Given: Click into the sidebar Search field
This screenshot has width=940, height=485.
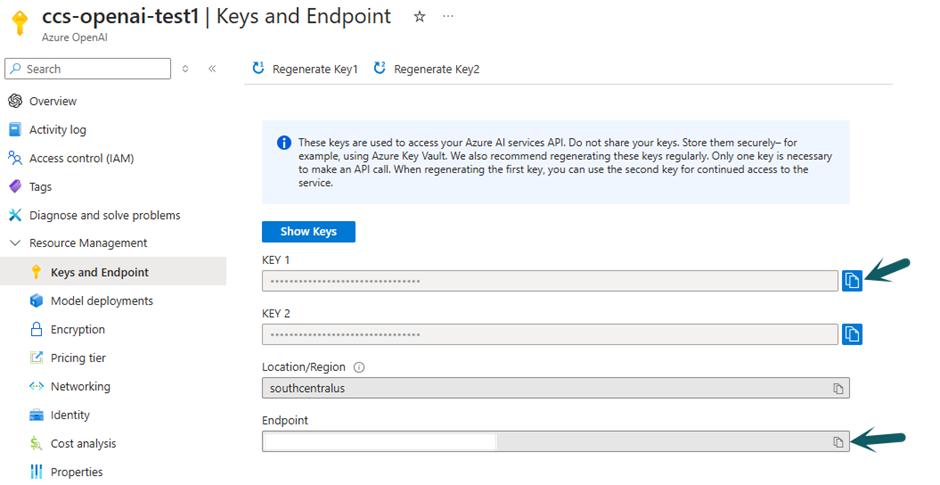Looking at the screenshot, I should (x=88, y=69).
